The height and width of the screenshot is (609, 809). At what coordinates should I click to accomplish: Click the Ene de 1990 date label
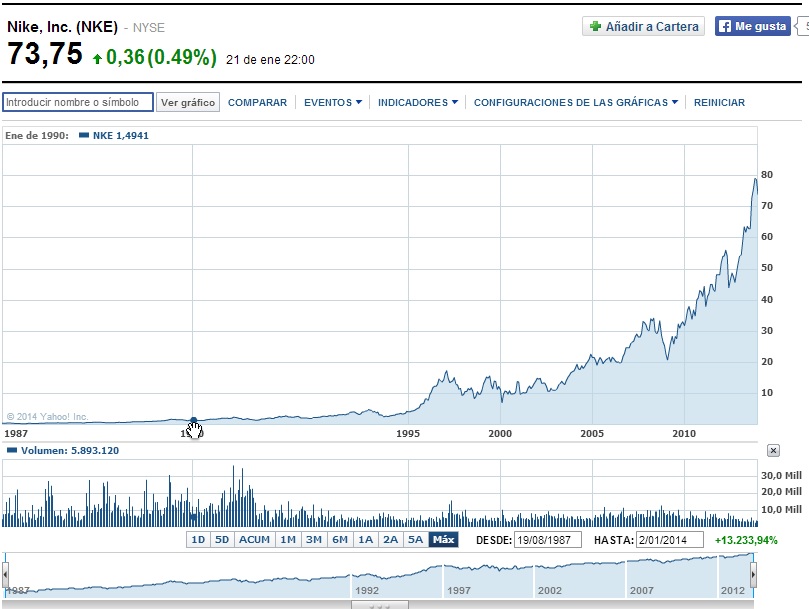[x=37, y=136]
